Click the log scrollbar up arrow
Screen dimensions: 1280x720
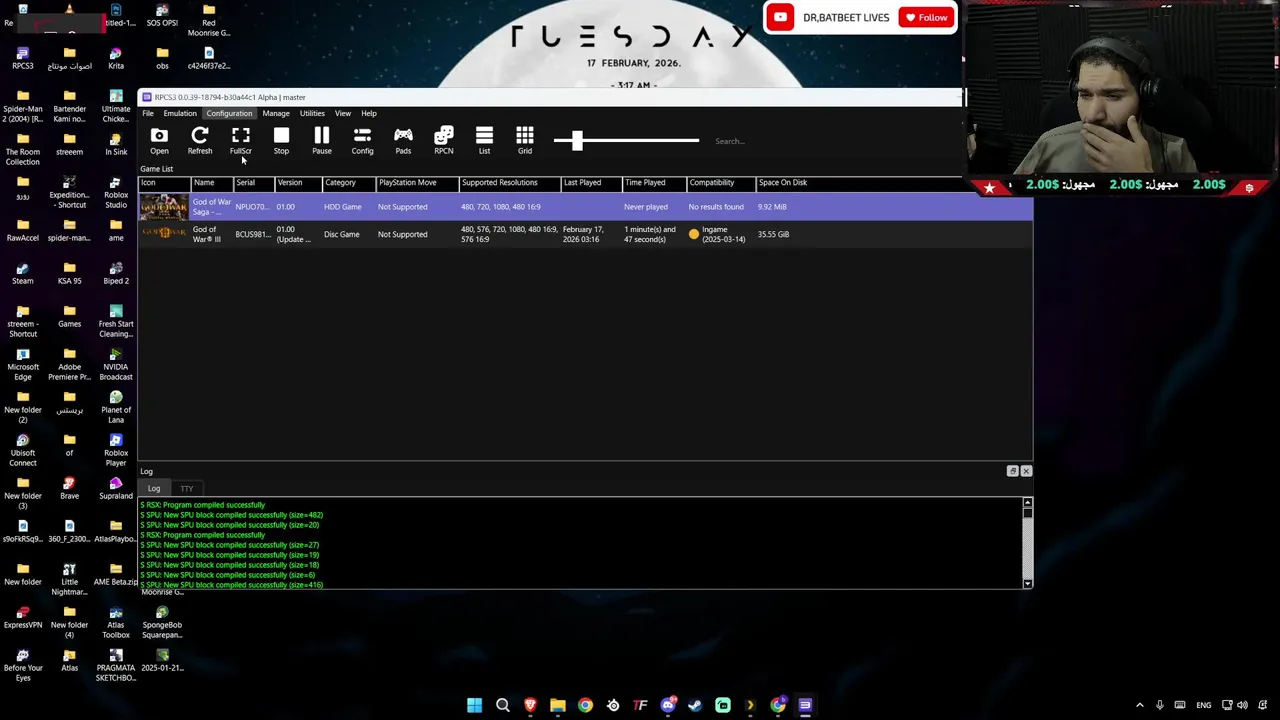pos(1027,503)
